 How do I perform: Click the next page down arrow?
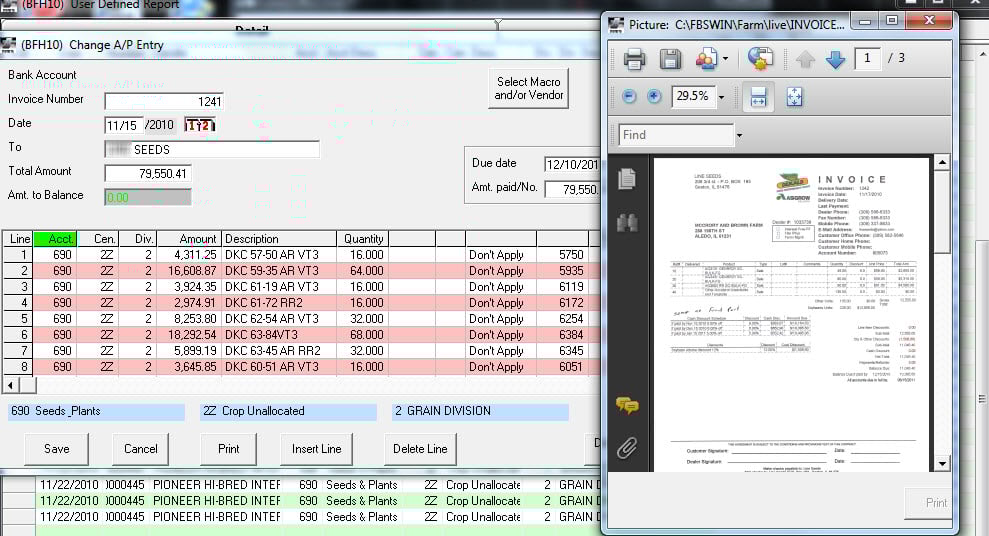tap(836, 60)
